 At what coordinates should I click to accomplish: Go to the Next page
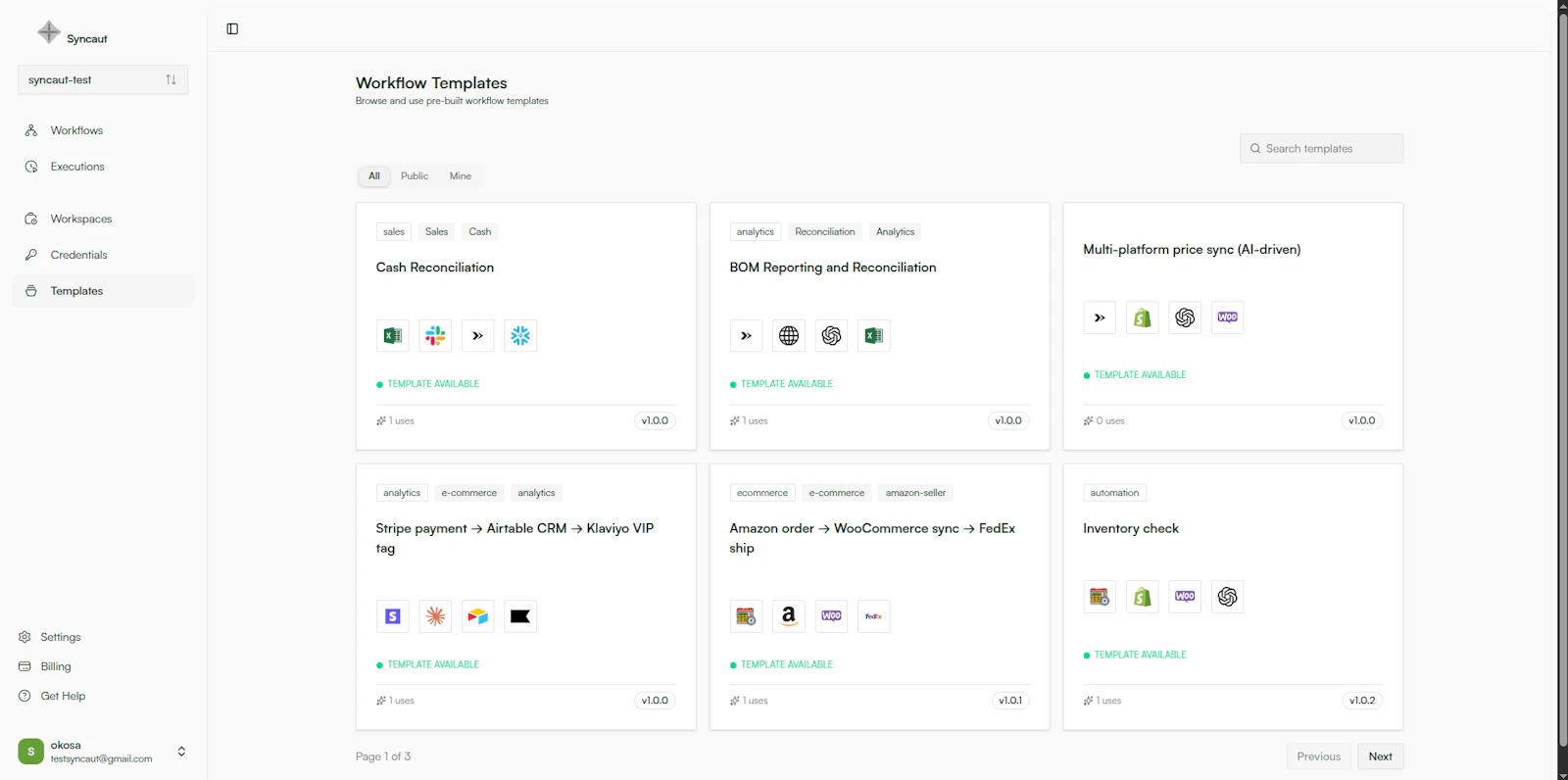[1380, 756]
